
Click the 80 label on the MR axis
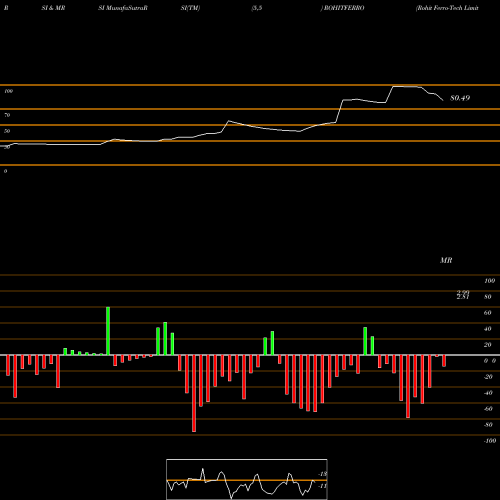pyautogui.click(x=488, y=297)
